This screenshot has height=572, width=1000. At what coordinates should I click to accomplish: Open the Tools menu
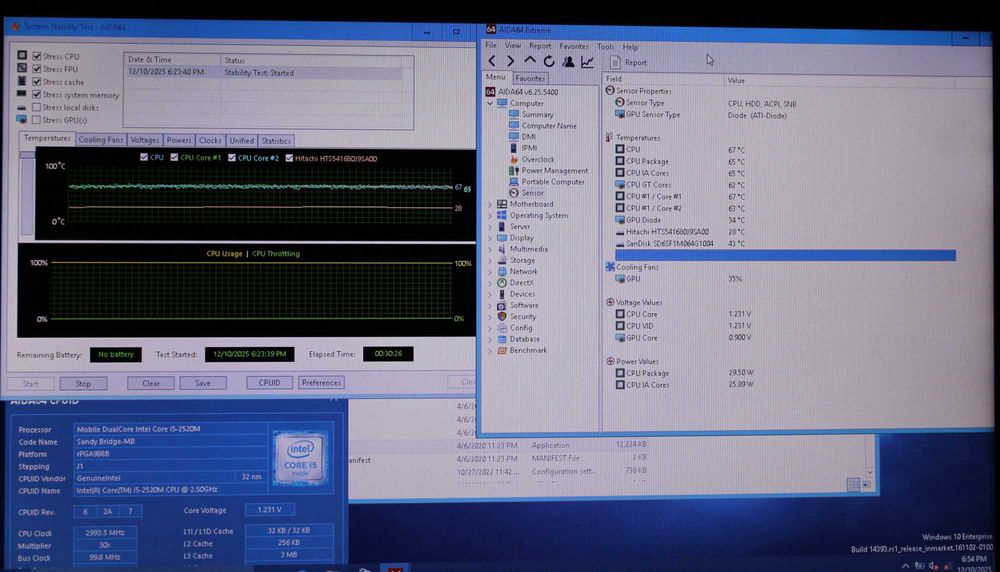tap(605, 47)
